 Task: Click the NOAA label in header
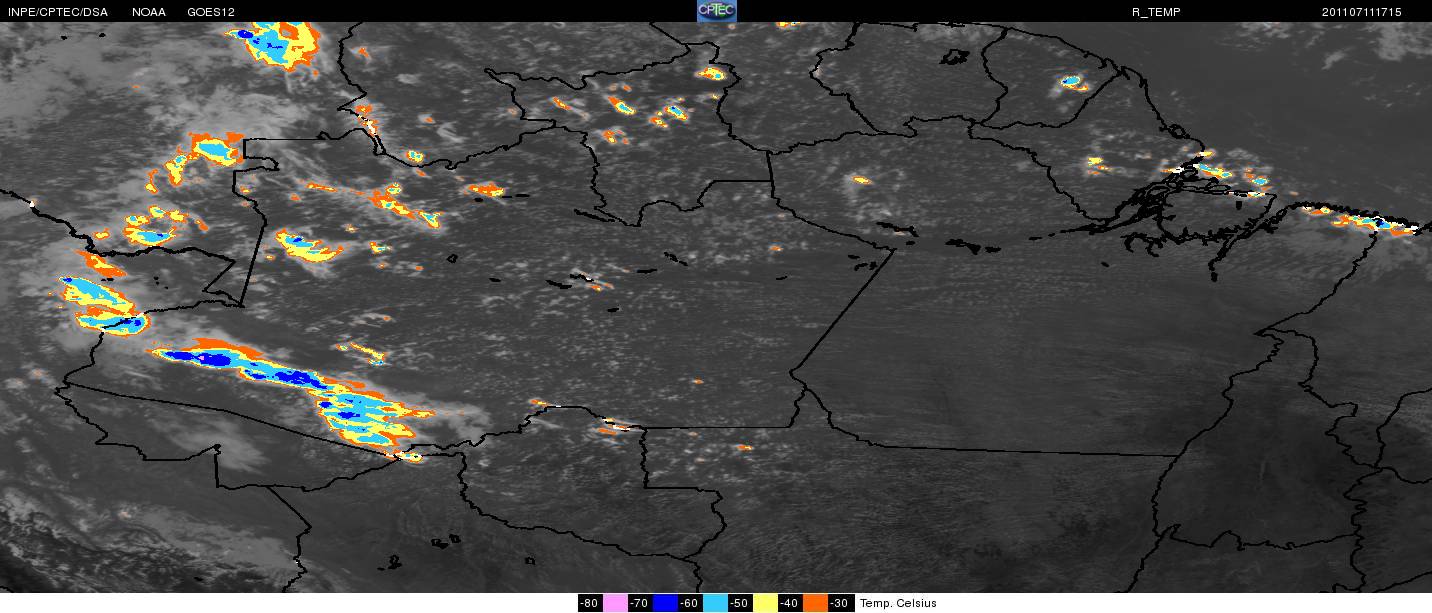click(x=149, y=12)
